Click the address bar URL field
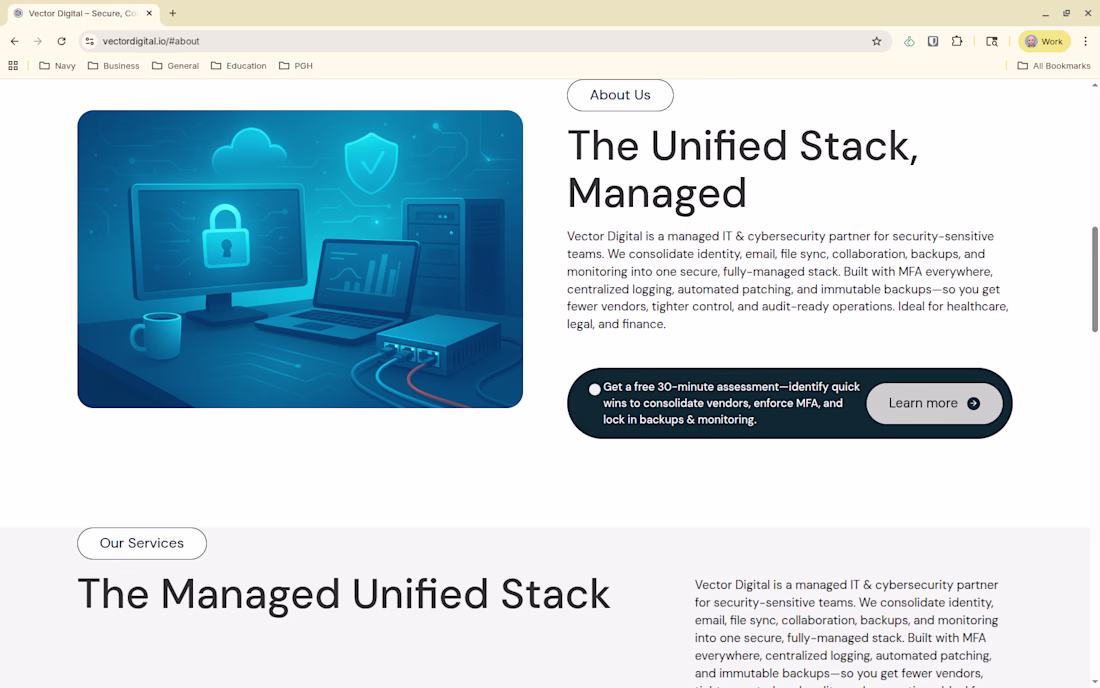The width and height of the screenshot is (1100, 688). pos(484,41)
